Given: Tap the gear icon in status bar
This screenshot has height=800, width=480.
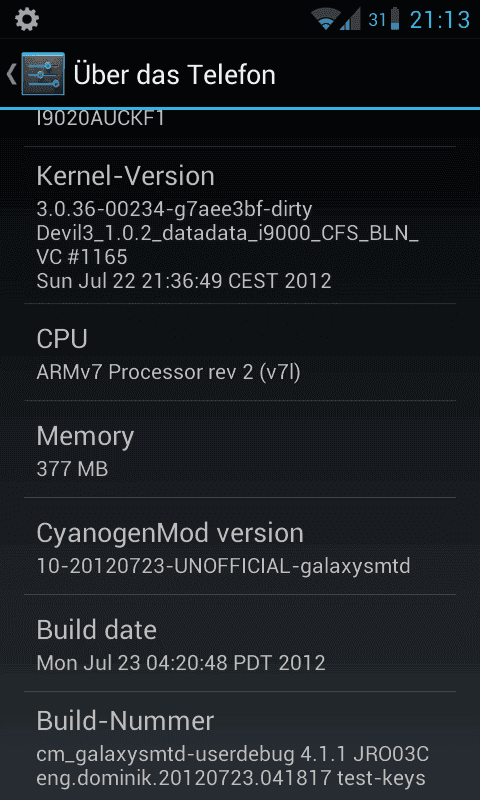Looking at the screenshot, I should [x=27, y=19].
